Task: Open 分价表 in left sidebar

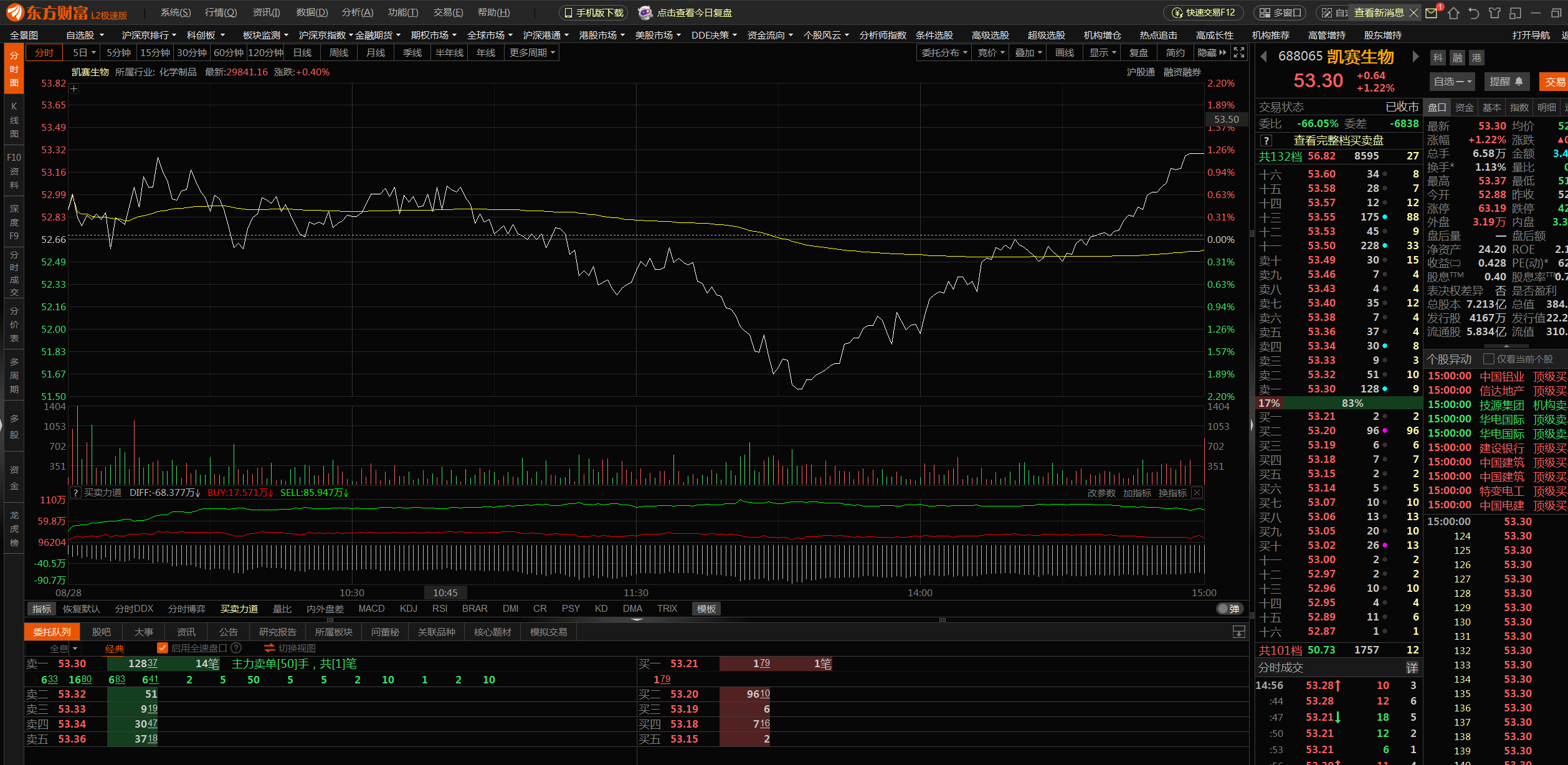Action: tap(14, 325)
